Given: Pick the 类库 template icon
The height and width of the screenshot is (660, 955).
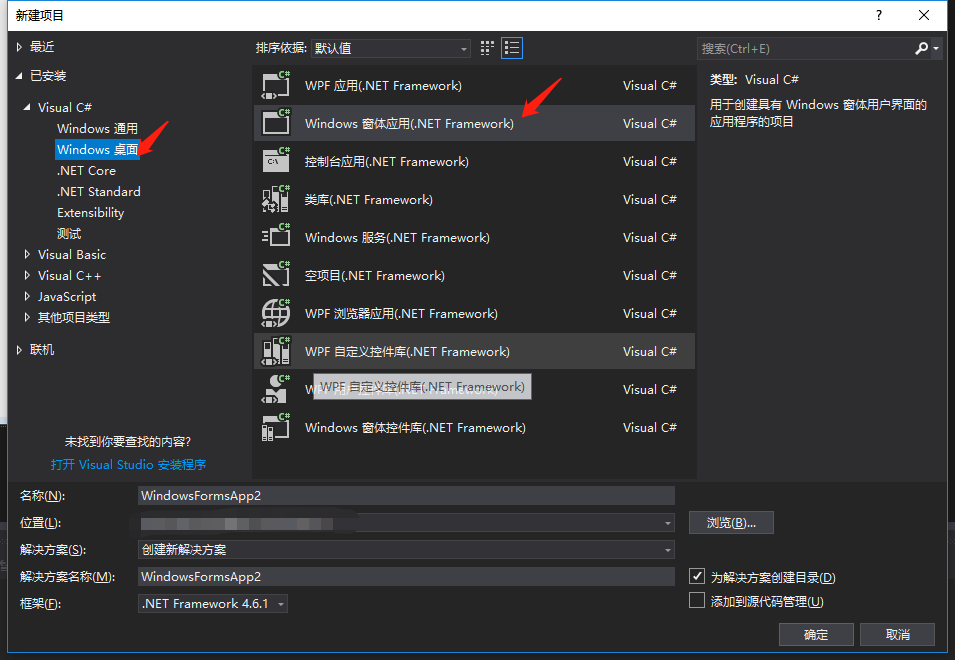Looking at the screenshot, I should click(276, 199).
